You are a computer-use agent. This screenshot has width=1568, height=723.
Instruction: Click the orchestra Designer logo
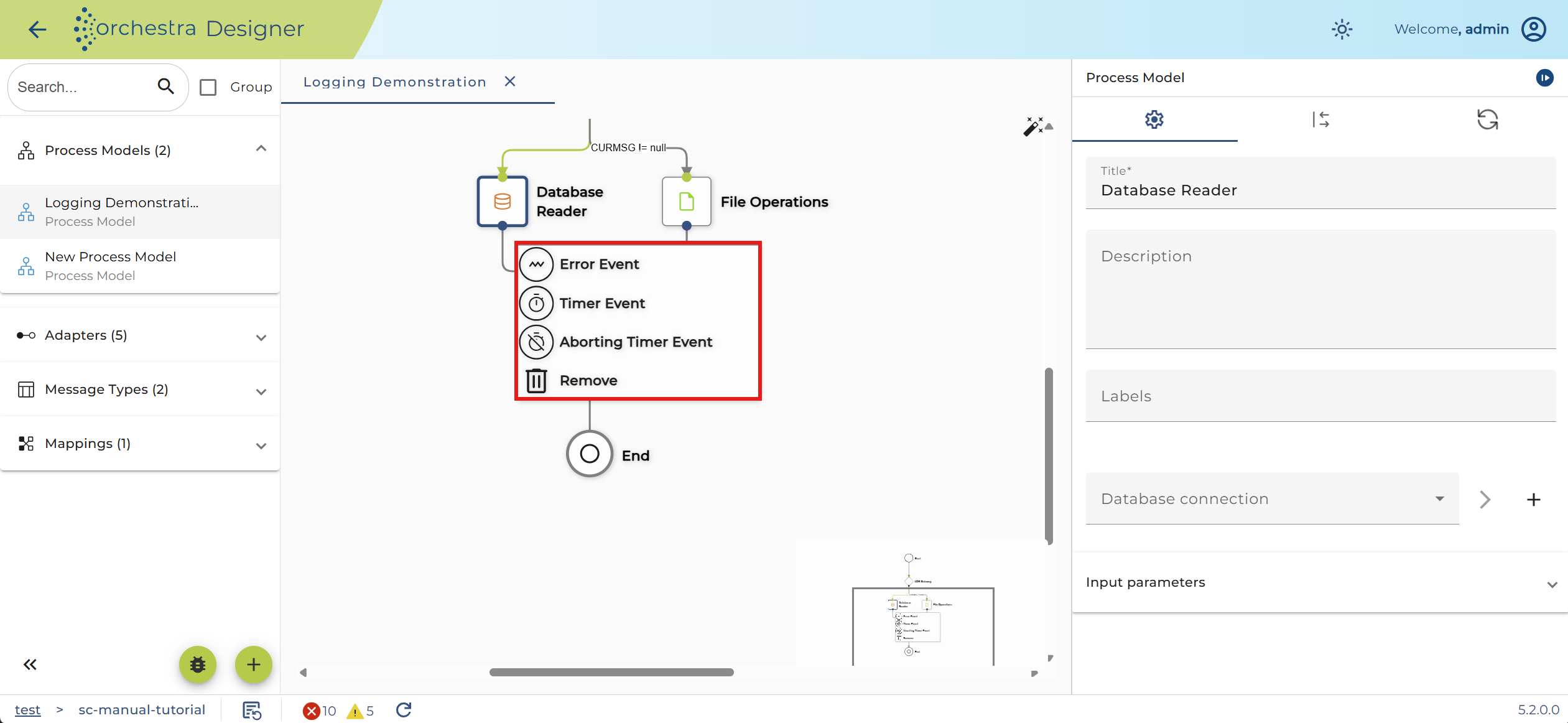pos(189,29)
